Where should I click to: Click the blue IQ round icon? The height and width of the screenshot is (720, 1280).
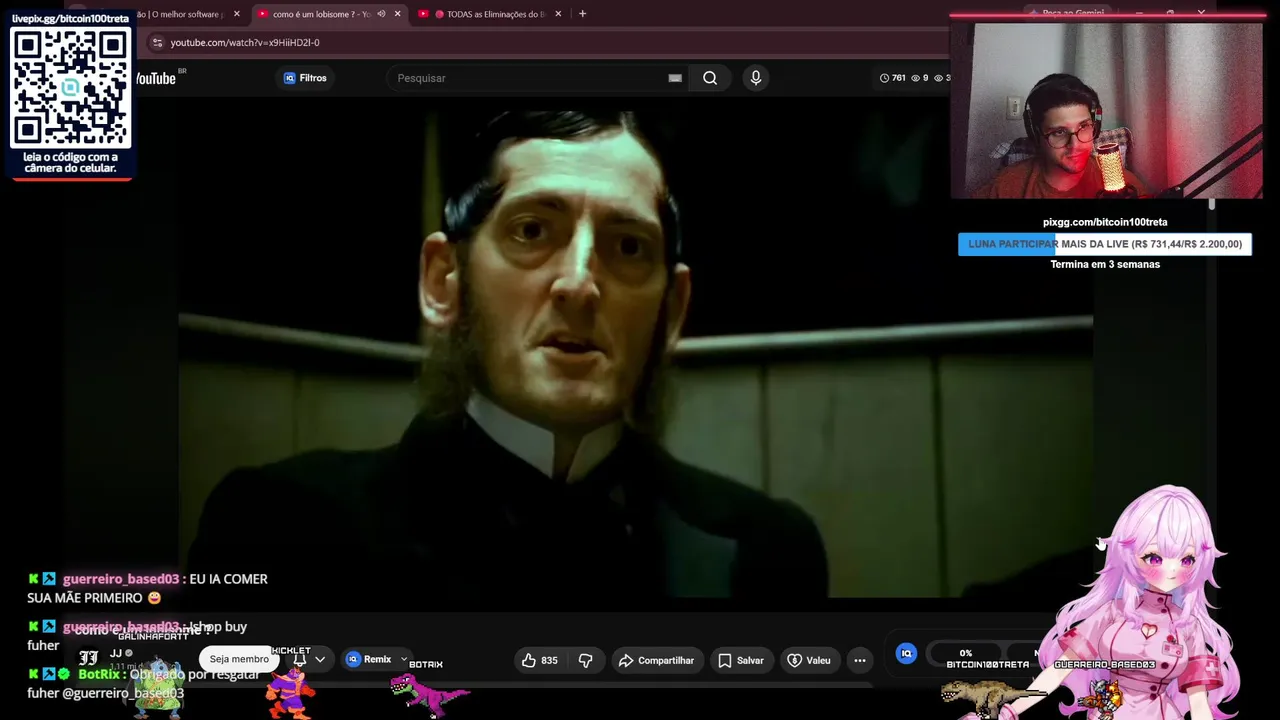[x=906, y=654]
